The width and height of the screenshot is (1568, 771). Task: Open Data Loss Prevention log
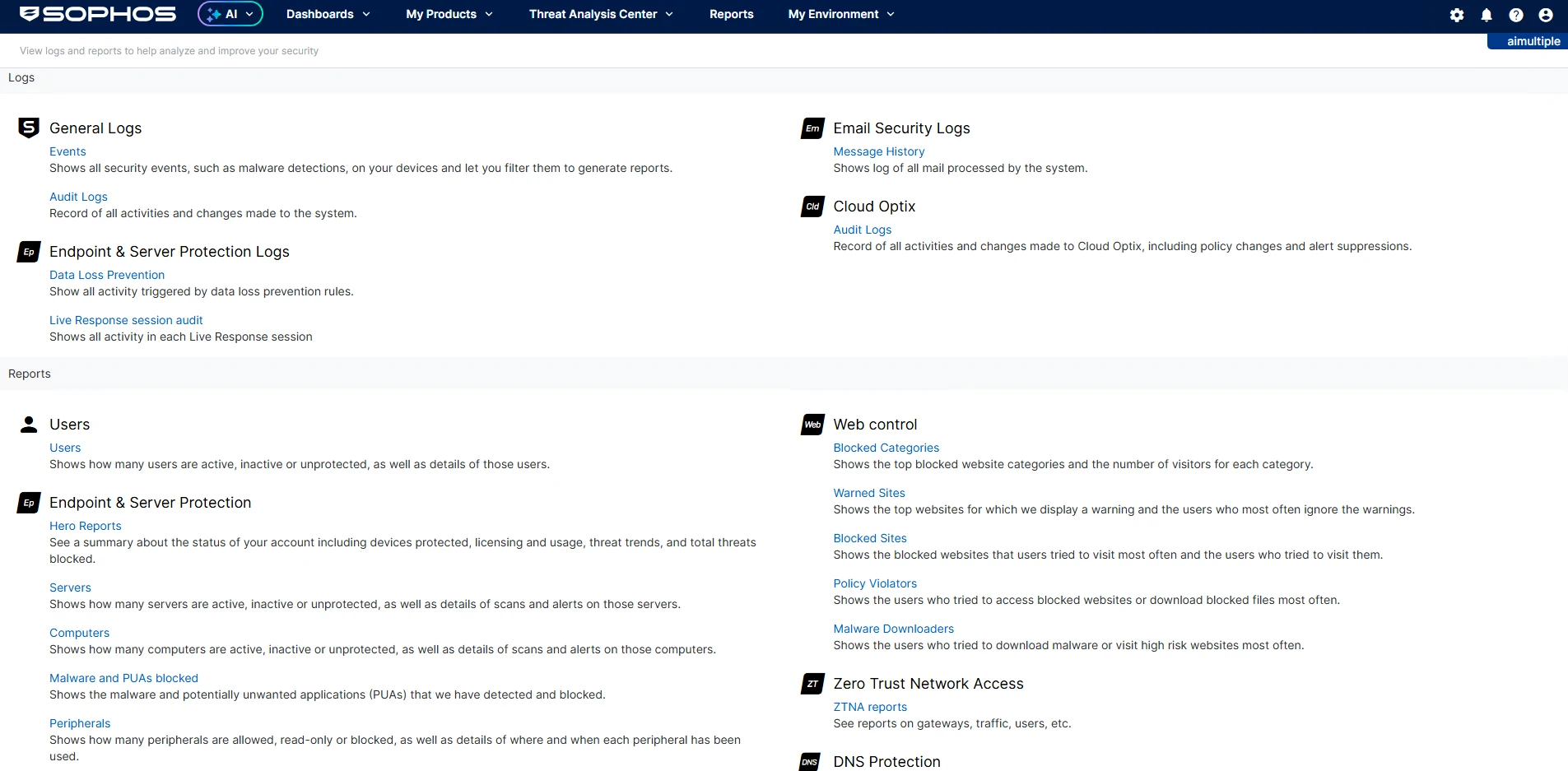[107, 275]
